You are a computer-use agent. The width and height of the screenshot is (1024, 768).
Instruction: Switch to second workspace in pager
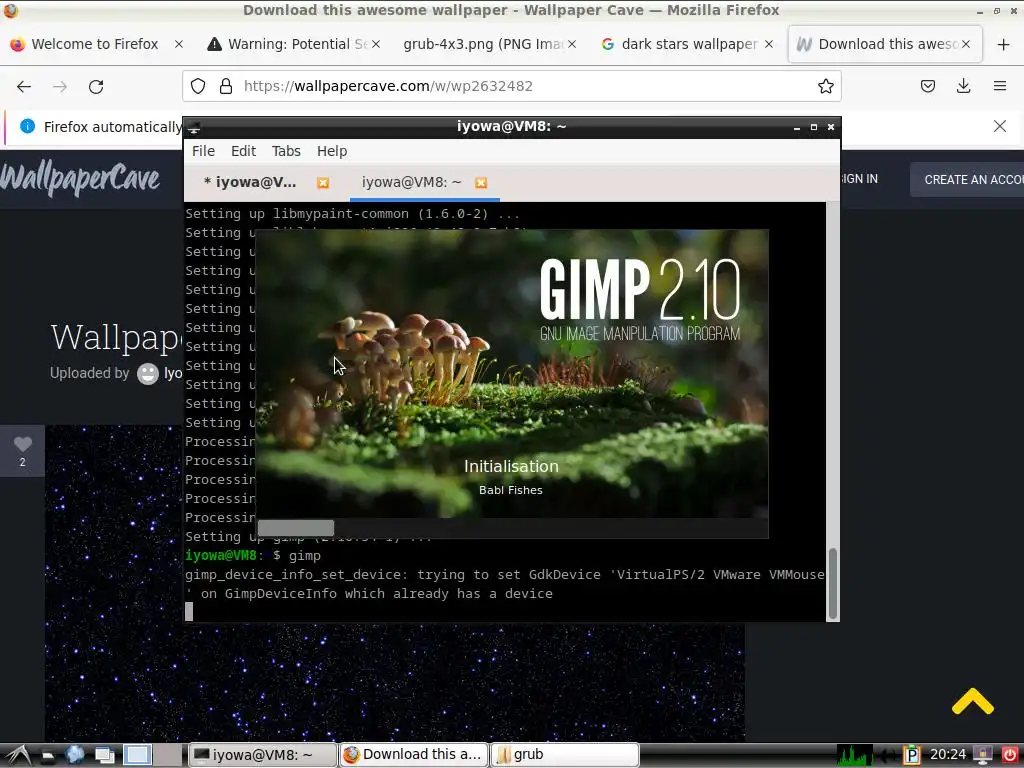pyautogui.click(x=168, y=755)
